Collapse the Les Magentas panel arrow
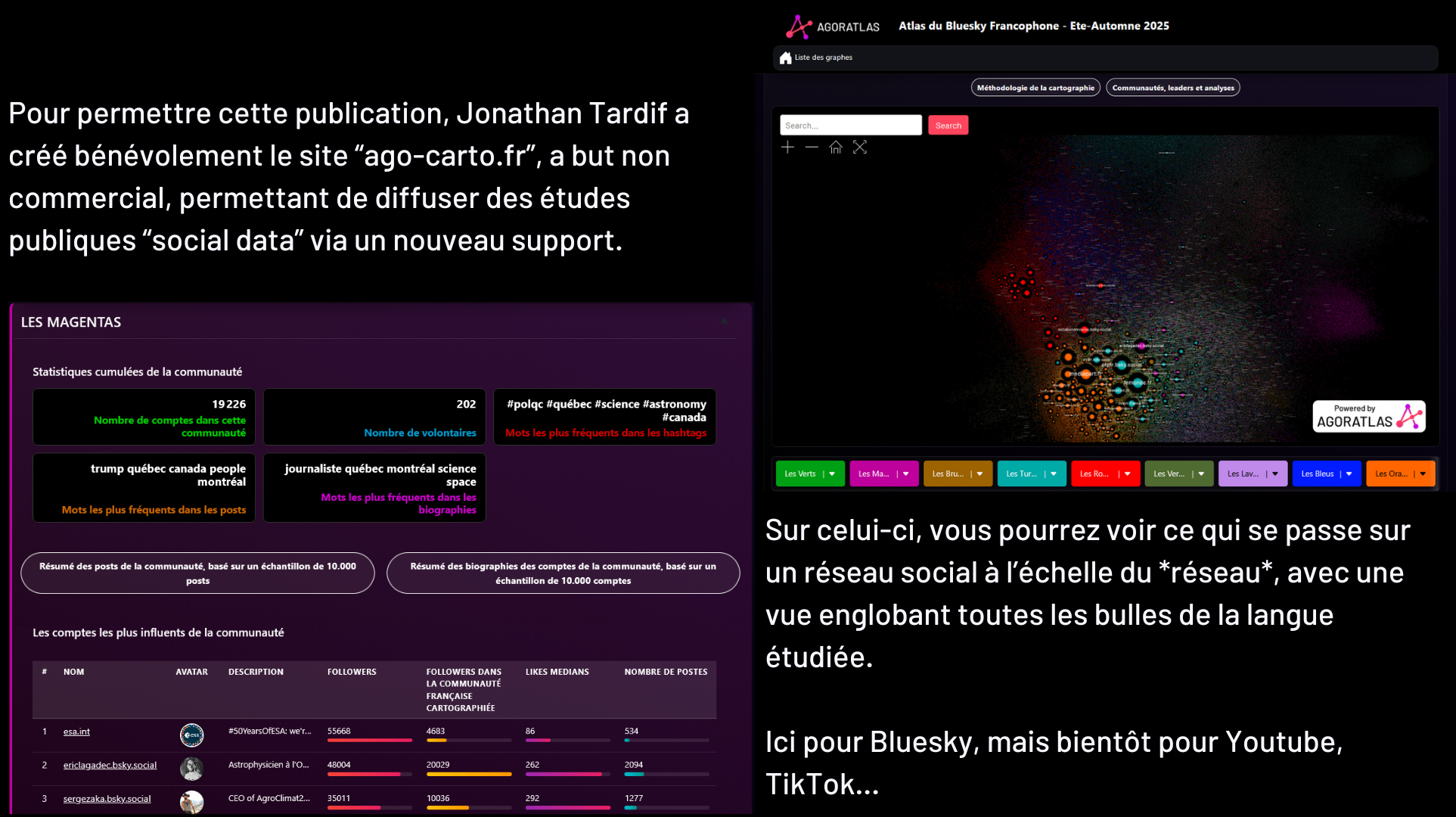Image resolution: width=1456 pixels, height=817 pixels. (x=724, y=322)
